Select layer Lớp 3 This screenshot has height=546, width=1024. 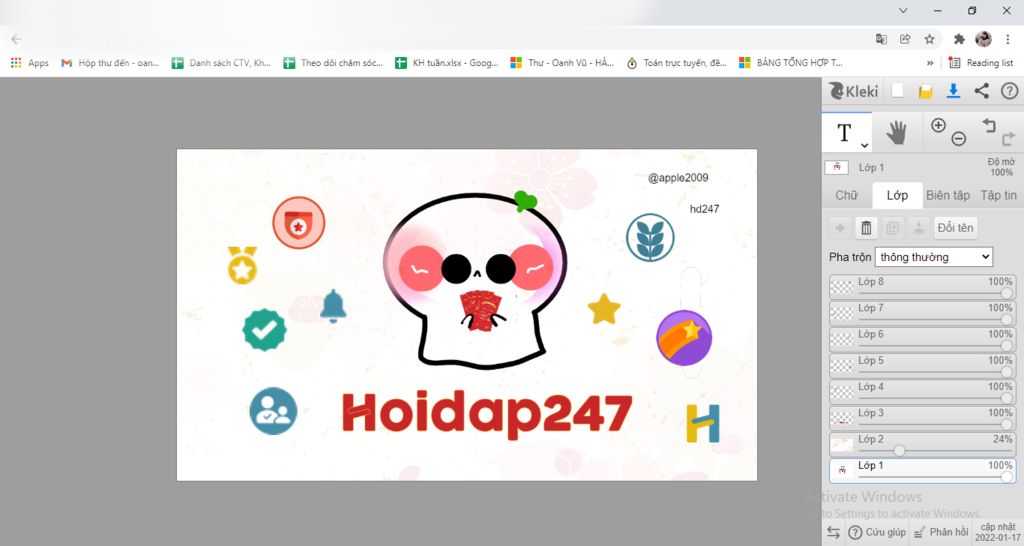click(923, 418)
